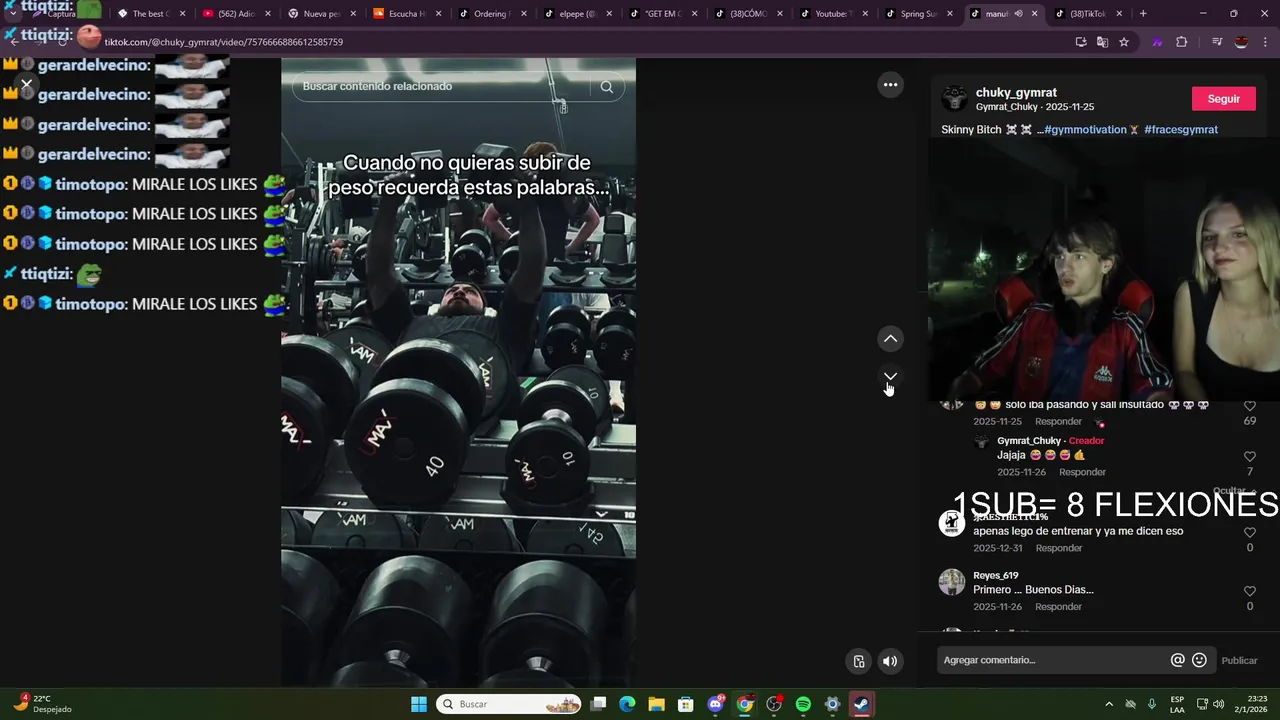The image size is (1280, 720).
Task: Open the ESP LAA keyboard language switcher
Action: pyautogui.click(x=1177, y=704)
